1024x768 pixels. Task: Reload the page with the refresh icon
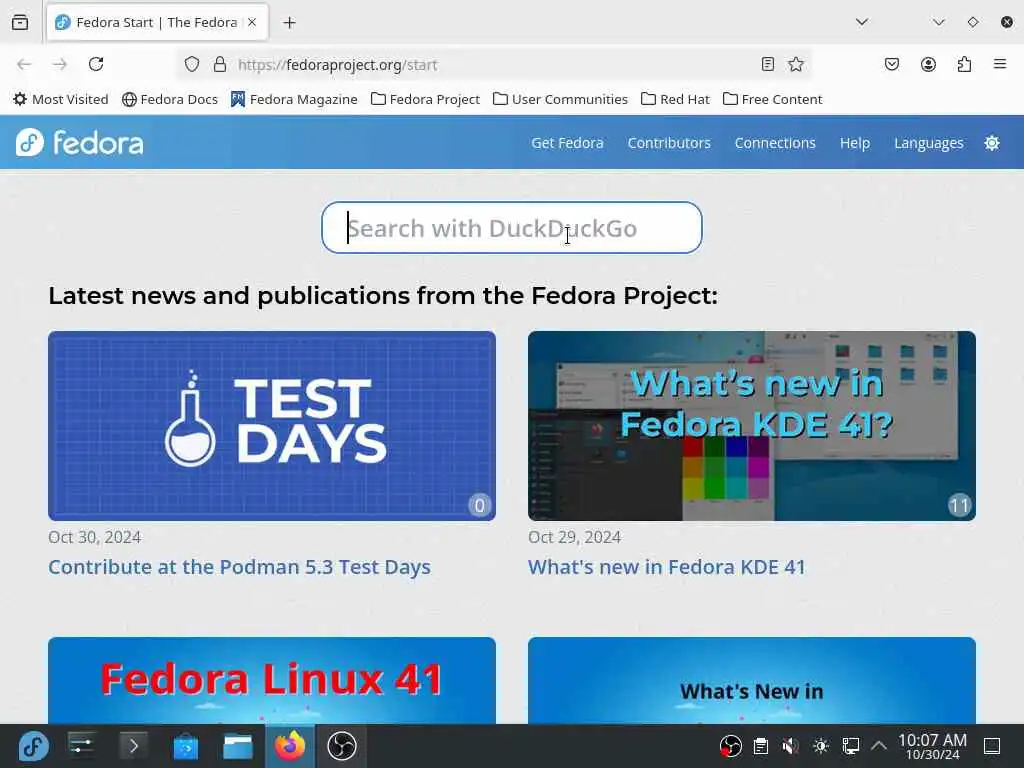point(96,64)
